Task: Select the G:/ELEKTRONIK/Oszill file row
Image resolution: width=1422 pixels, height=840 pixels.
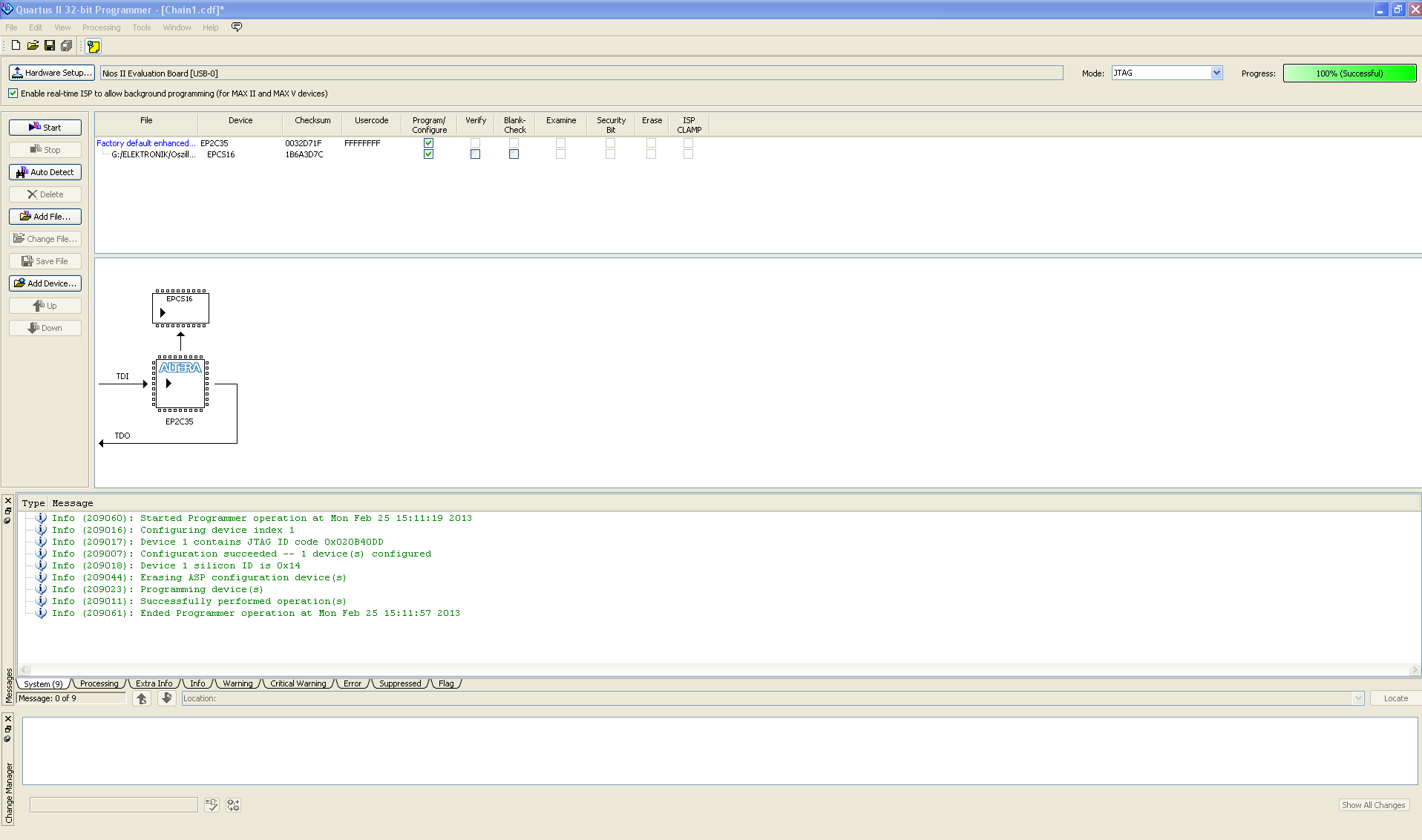Action: [154, 154]
